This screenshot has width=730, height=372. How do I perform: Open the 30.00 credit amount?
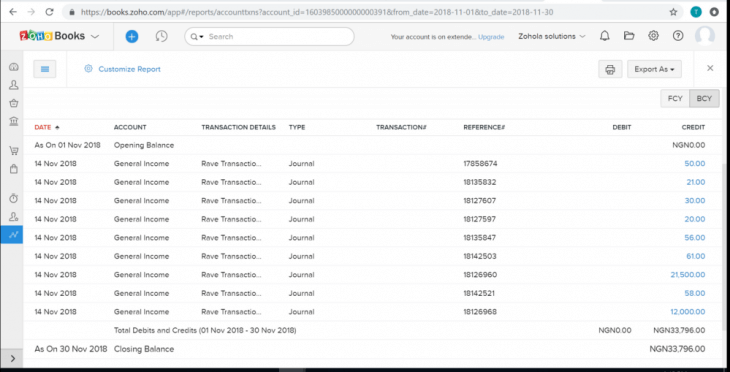click(695, 201)
